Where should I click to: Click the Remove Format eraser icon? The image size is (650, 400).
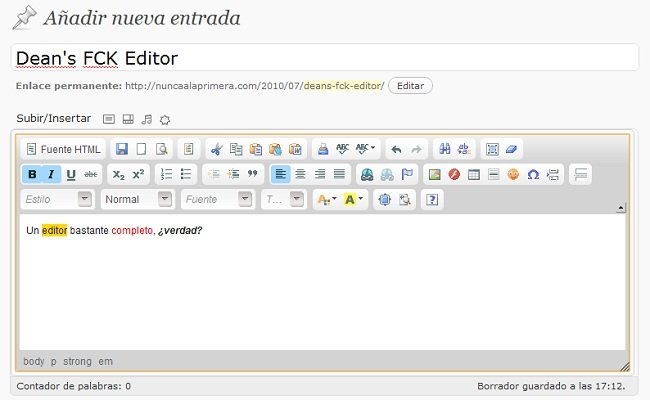[x=512, y=149]
